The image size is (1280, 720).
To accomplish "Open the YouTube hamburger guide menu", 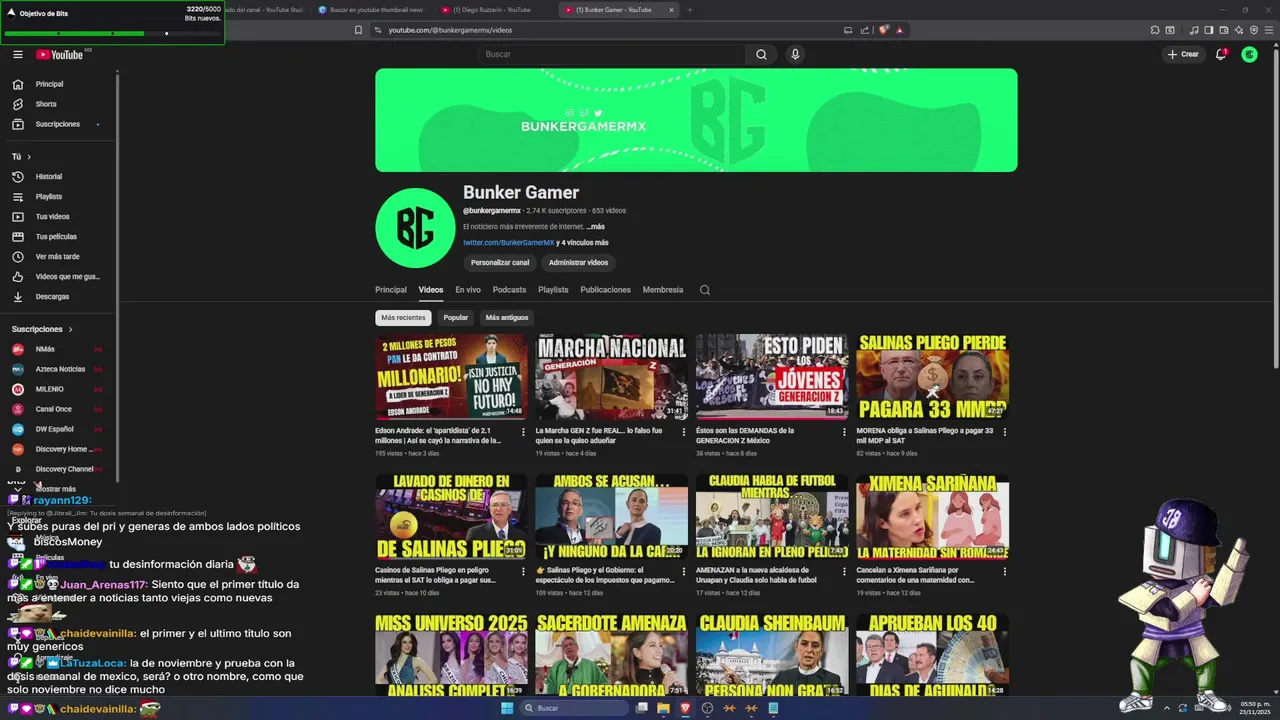I will [x=18, y=54].
